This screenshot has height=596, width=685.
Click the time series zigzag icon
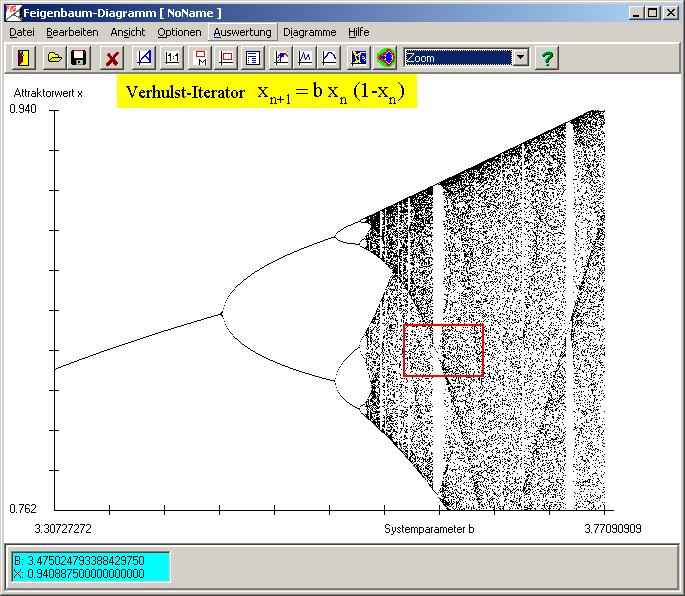(305, 58)
